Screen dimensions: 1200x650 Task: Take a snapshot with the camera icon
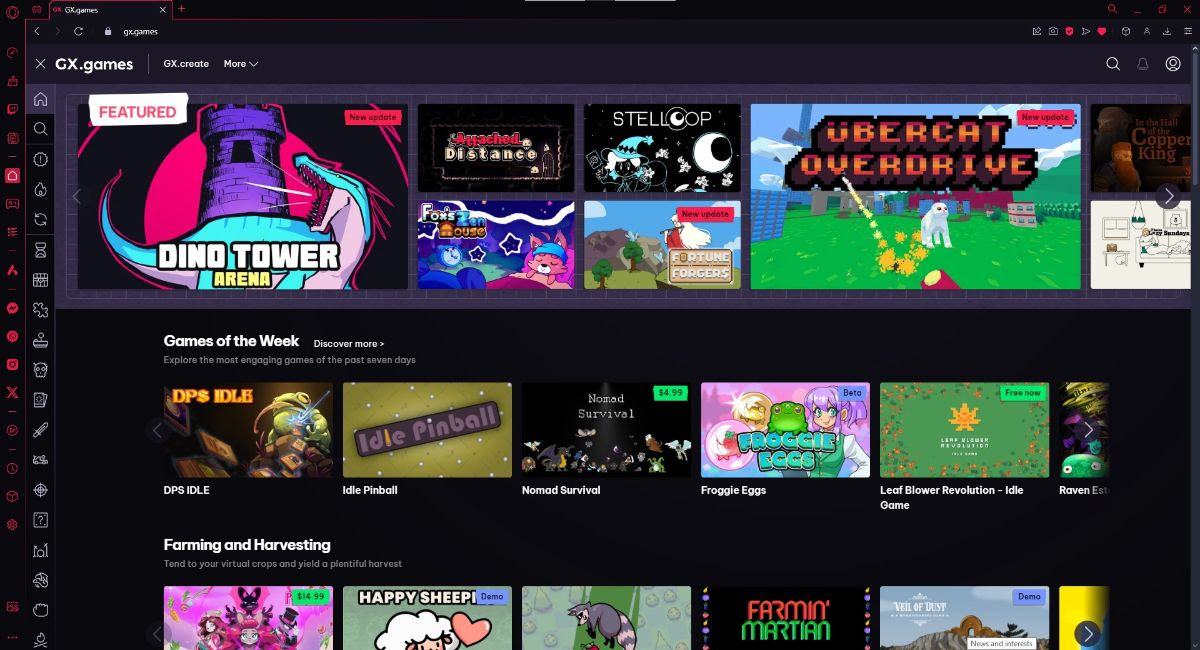tap(1053, 32)
